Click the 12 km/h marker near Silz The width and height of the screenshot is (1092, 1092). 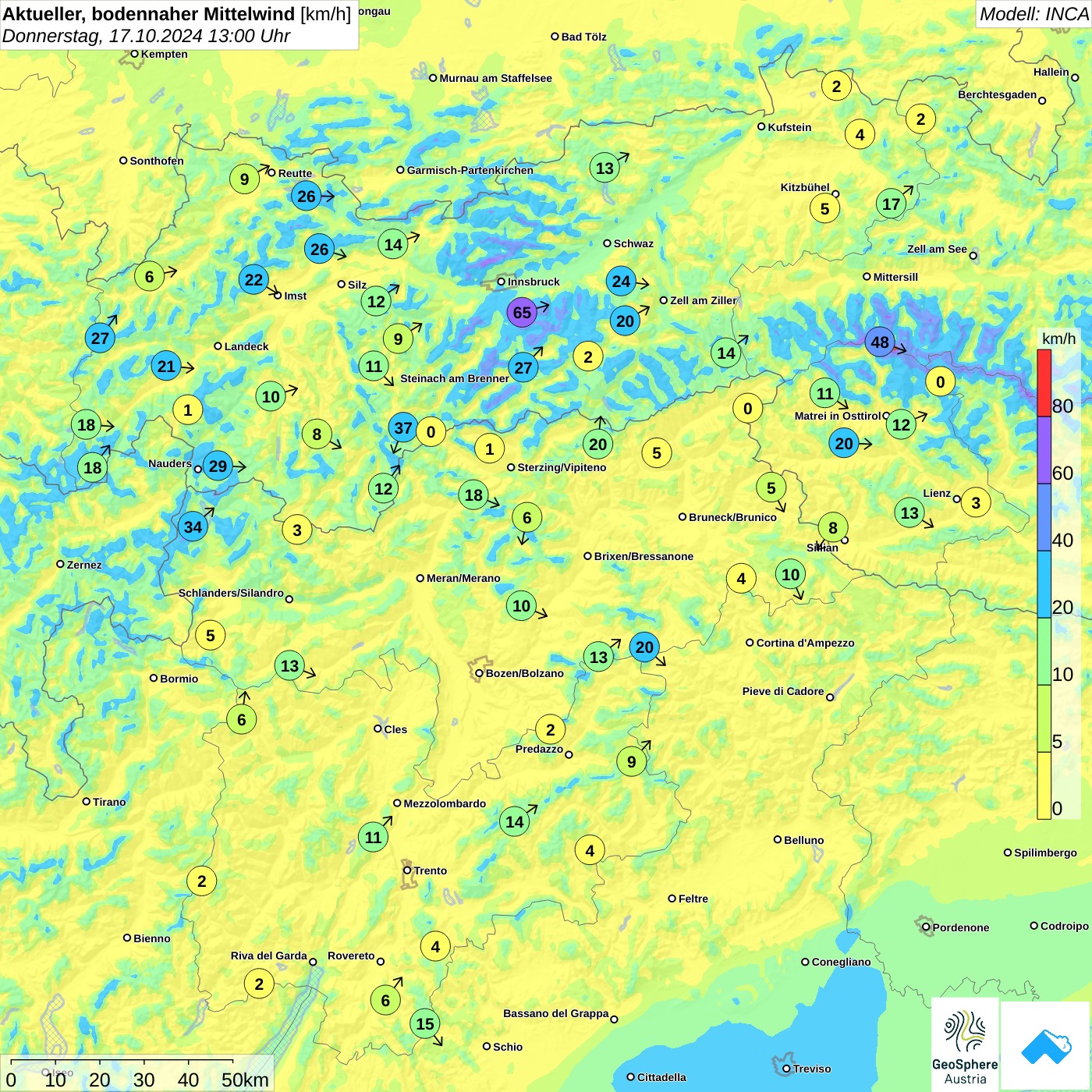pyautogui.click(x=376, y=301)
